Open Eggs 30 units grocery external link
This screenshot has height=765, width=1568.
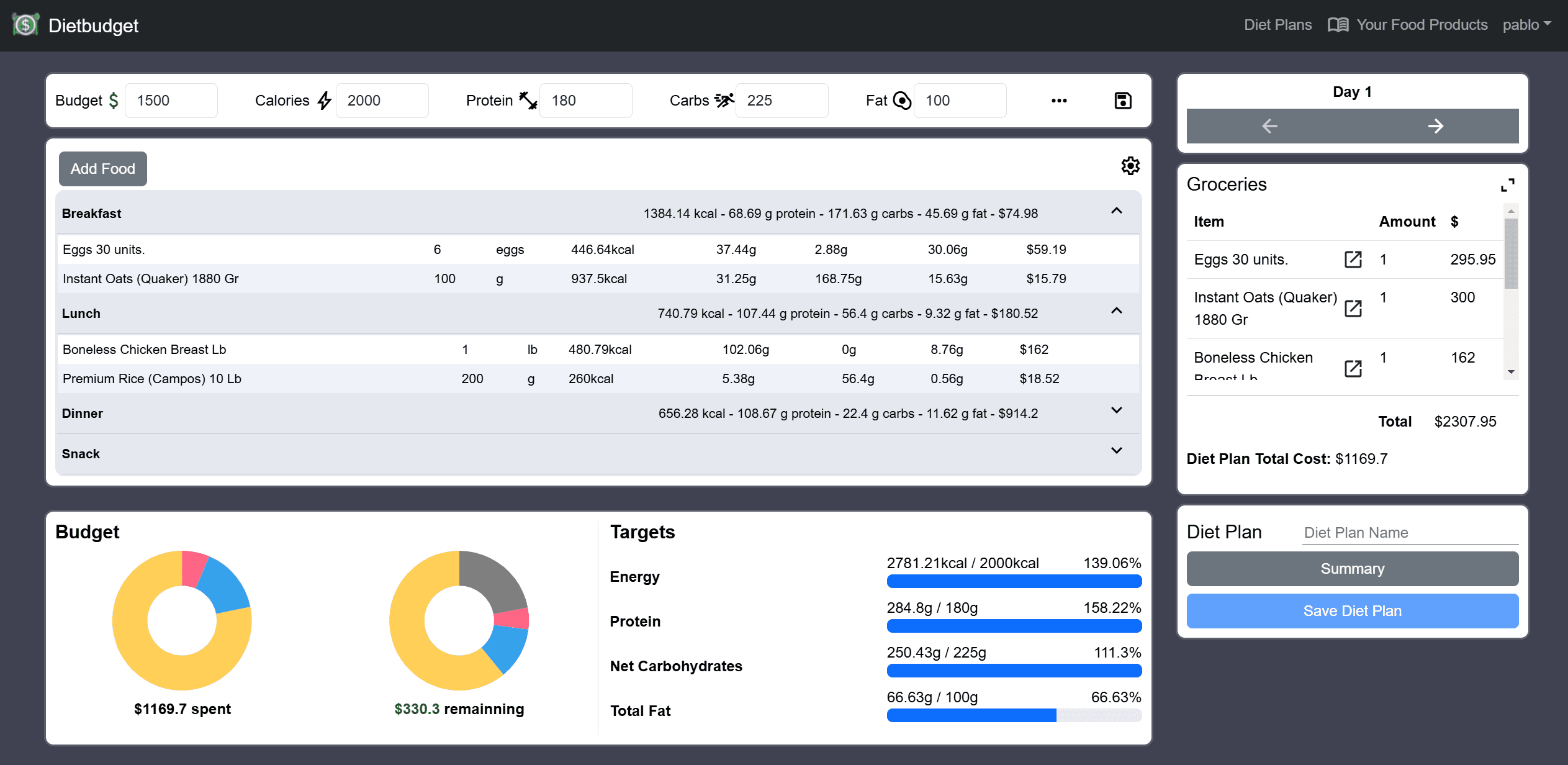[1353, 260]
